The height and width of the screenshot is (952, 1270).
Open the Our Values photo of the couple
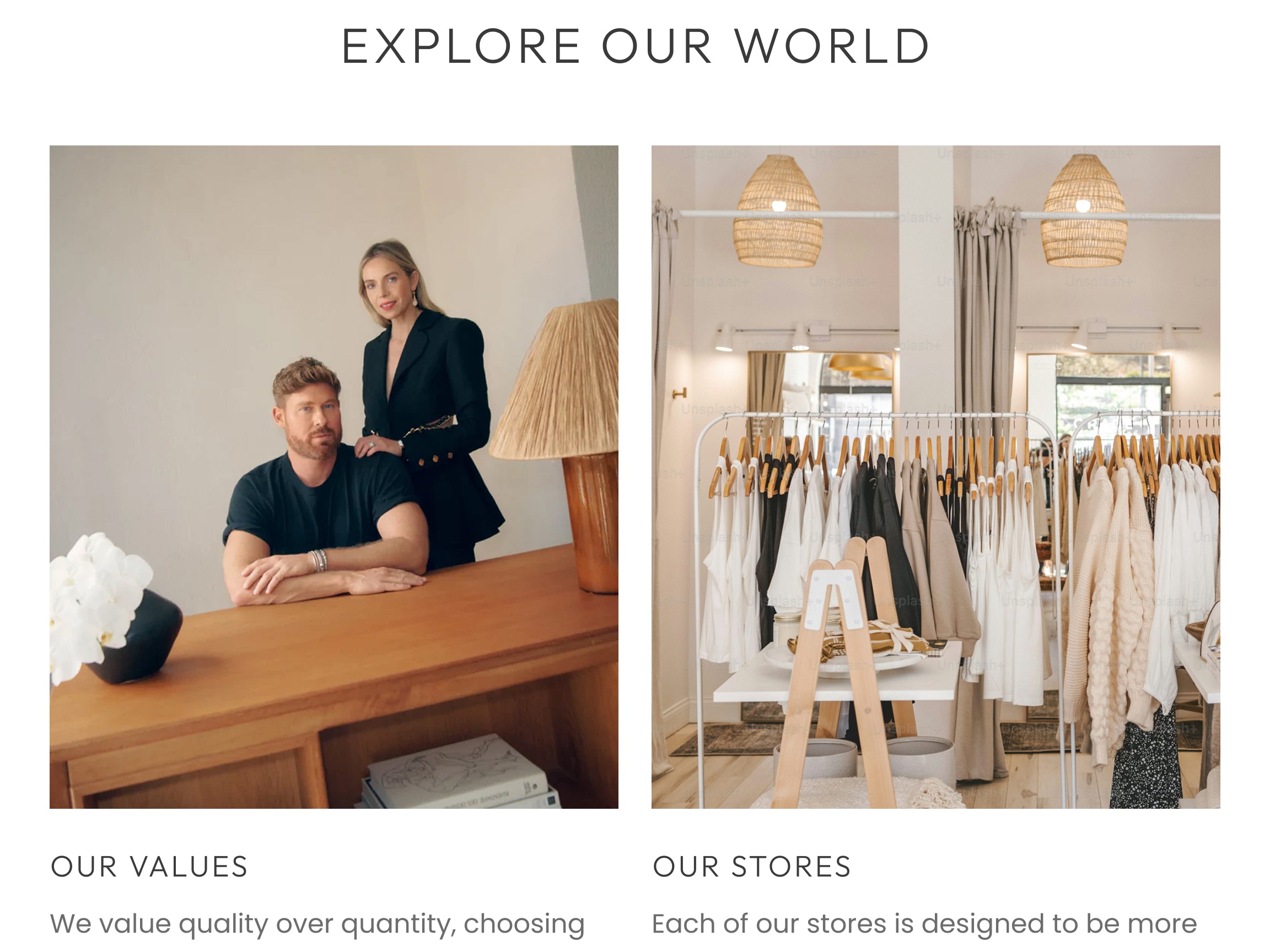(x=333, y=477)
